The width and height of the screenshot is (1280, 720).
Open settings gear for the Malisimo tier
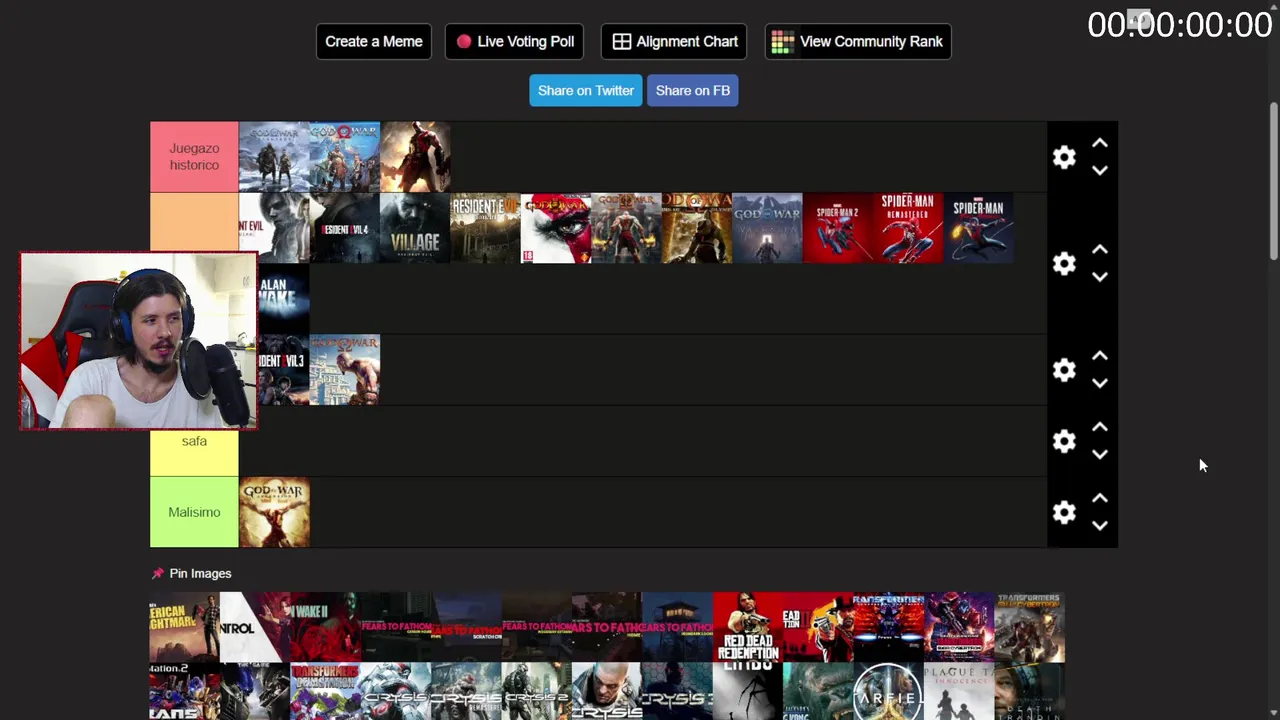pyautogui.click(x=1064, y=512)
